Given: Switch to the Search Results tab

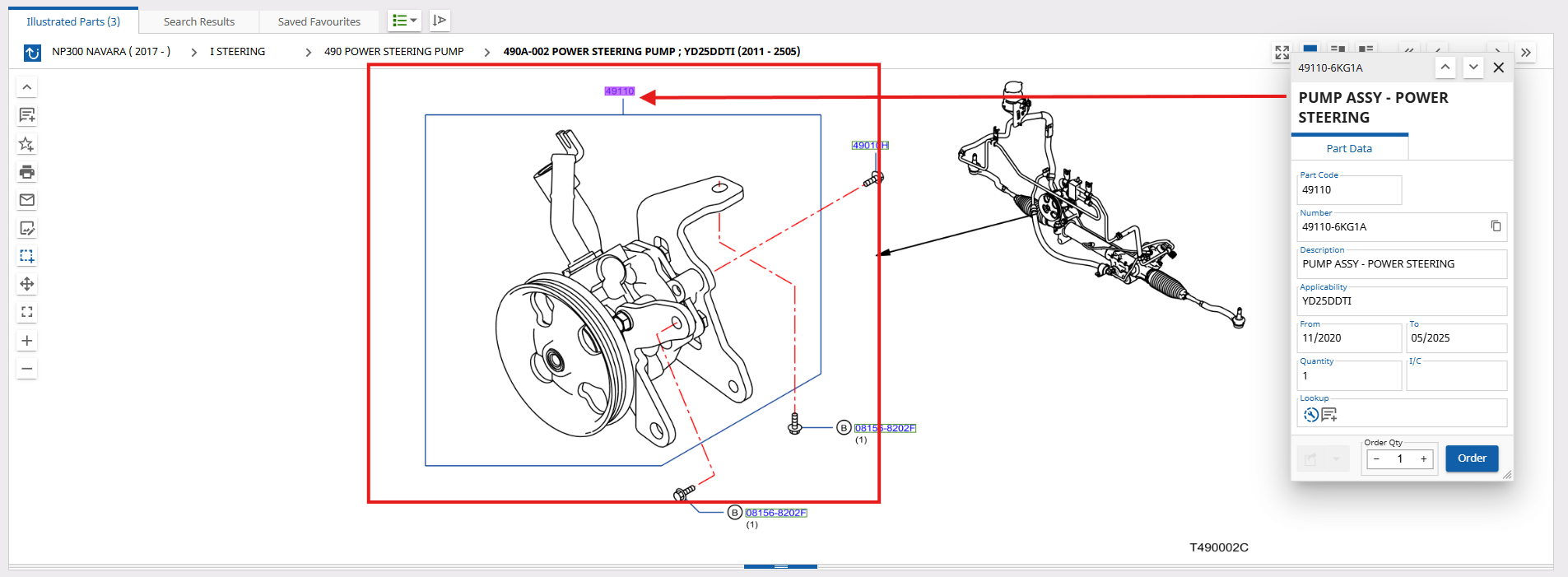Looking at the screenshot, I should (x=199, y=22).
